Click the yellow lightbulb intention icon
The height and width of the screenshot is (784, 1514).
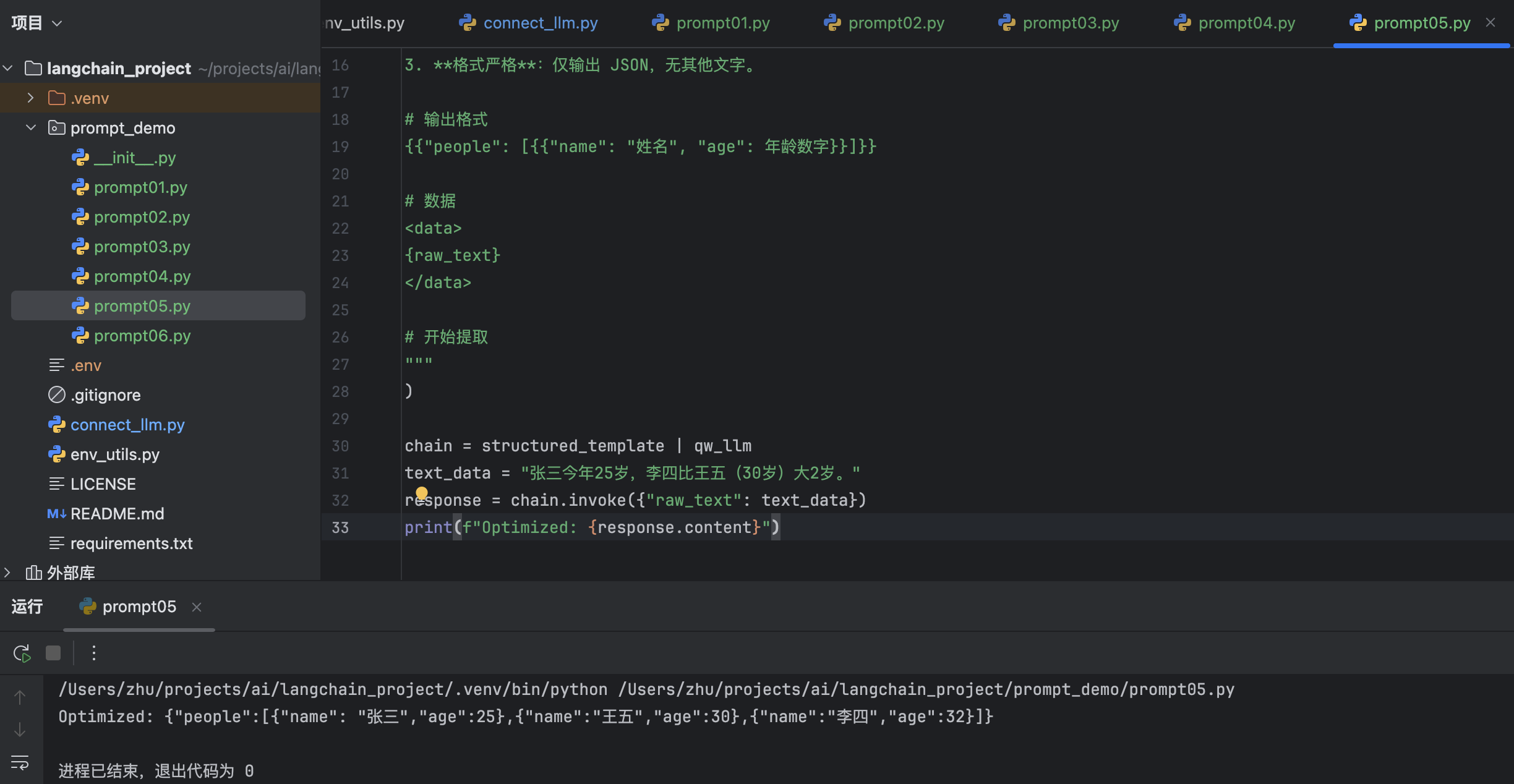[x=422, y=493]
